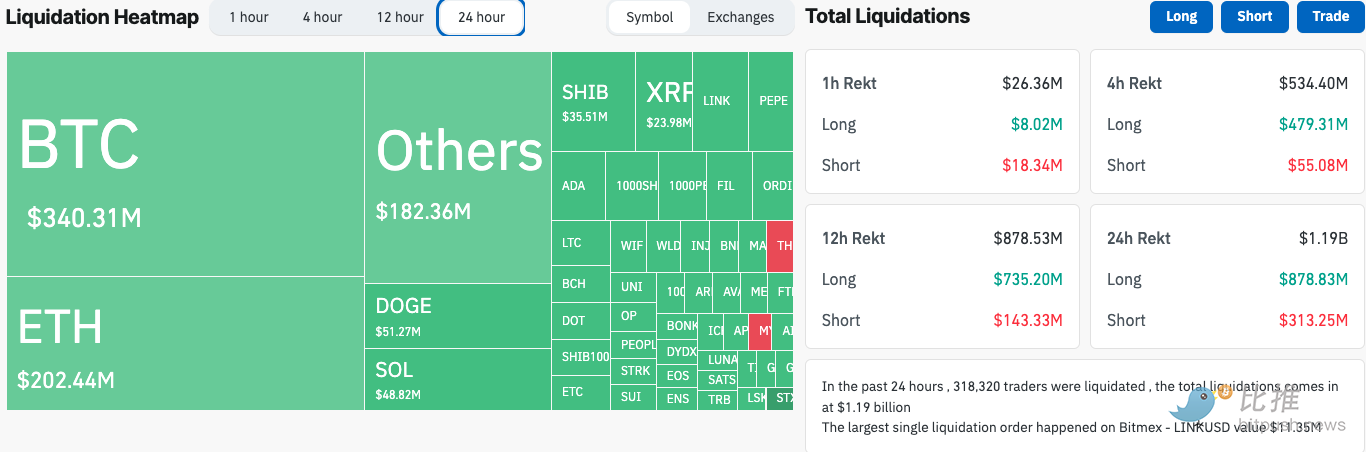Toggle heatmap view to Symbol
Viewport: 1366px width, 452px height.
pos(649,17)
